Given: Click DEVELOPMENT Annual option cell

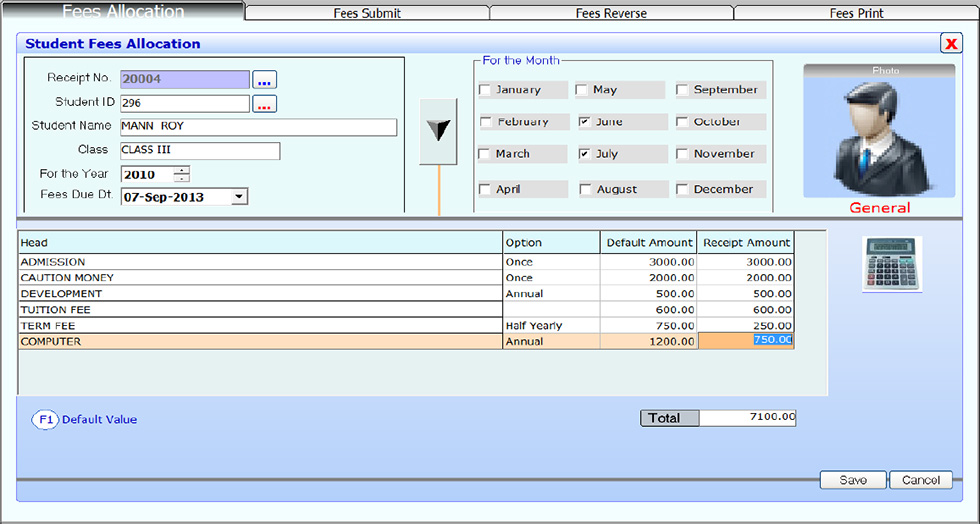Looking at the screenshot, I should point(551,293).
